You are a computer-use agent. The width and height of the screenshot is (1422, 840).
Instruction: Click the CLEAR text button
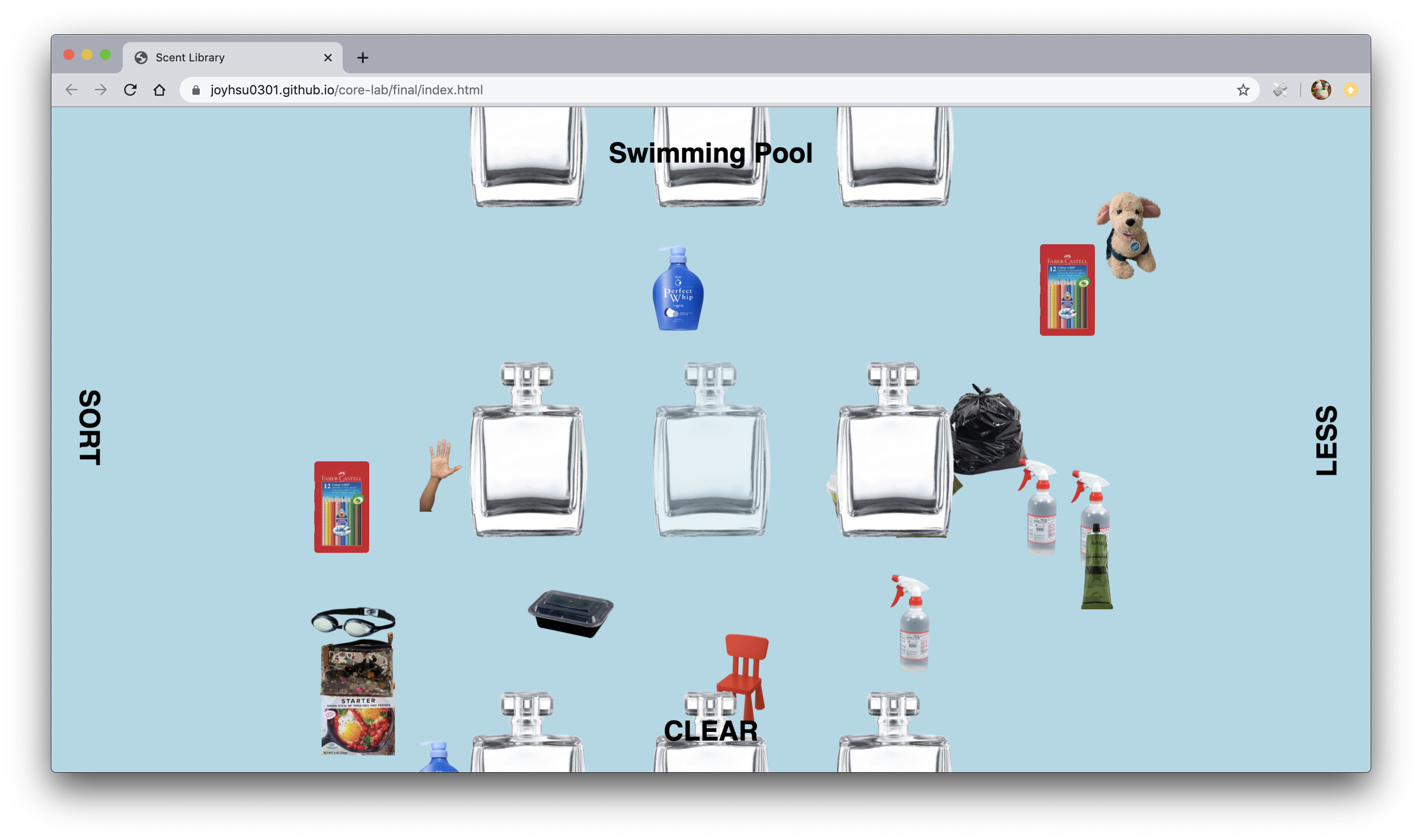[x=711, y=731]
